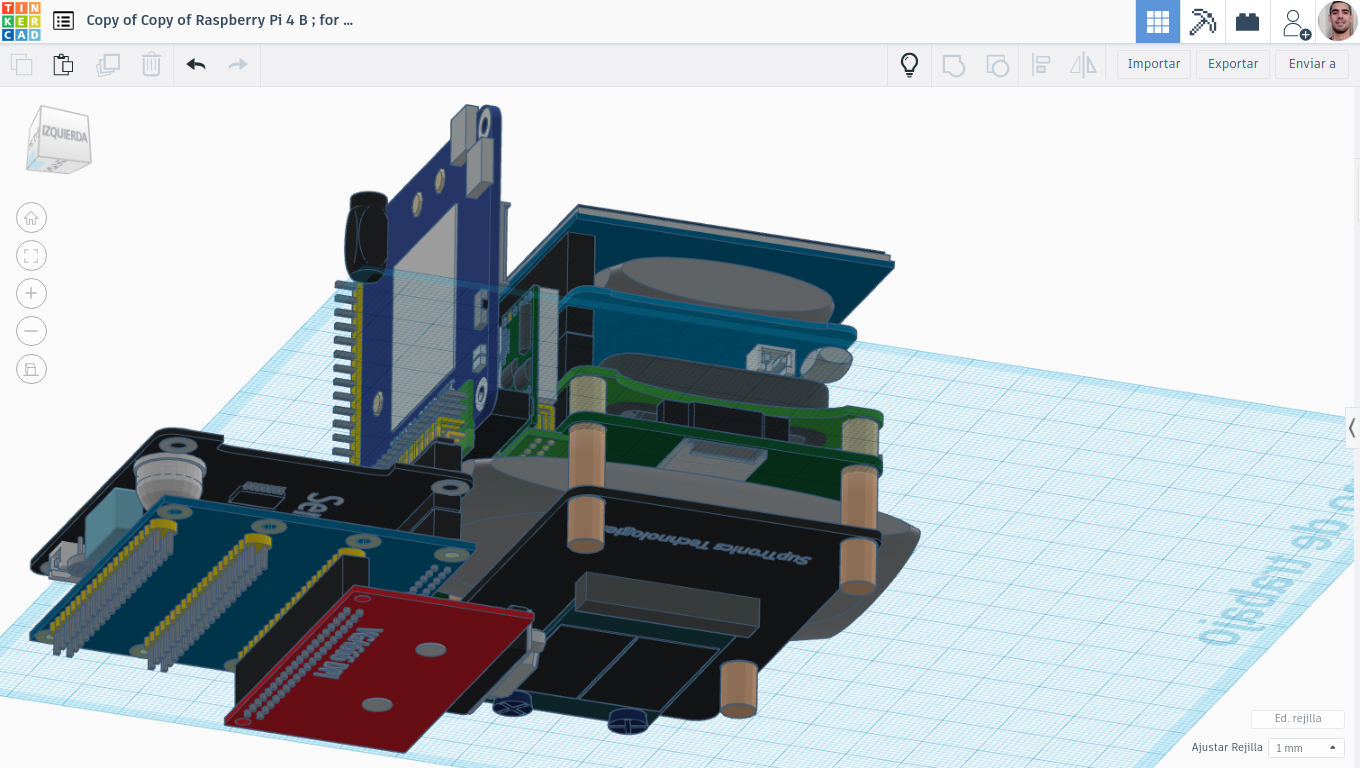Switch to Bricks mode
1360x768 pixels.
[1247, 21]
